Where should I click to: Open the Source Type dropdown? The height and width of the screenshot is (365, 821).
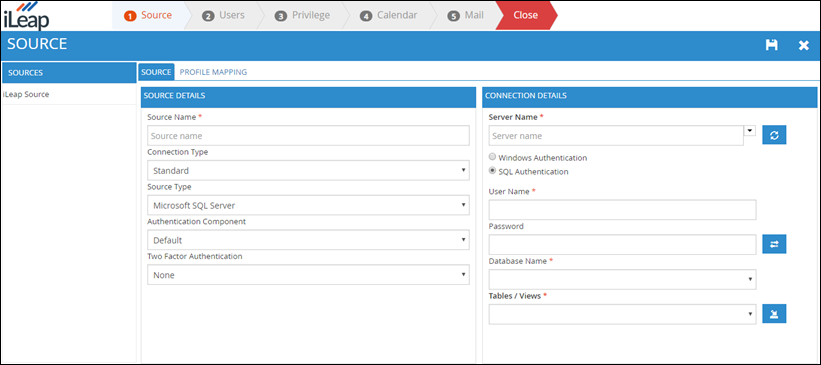(x=308, y=205)
